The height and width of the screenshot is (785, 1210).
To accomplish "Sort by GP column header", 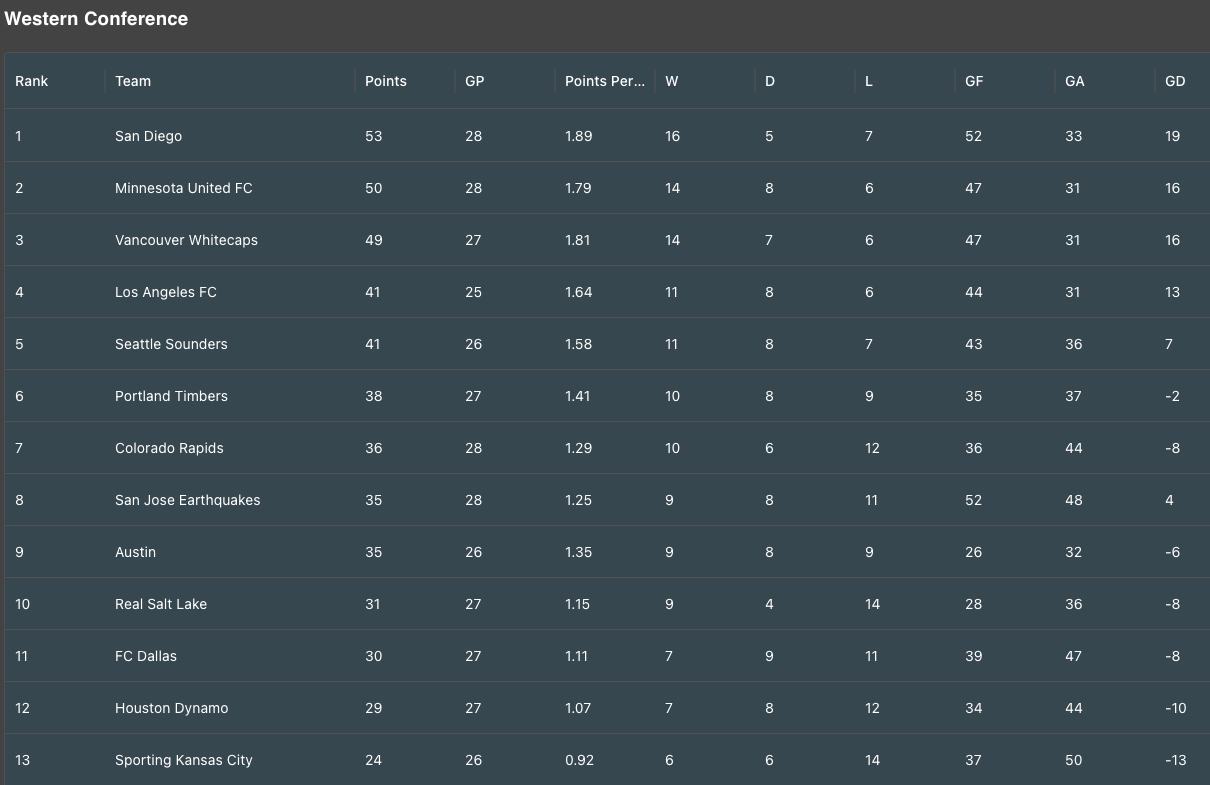I will click(x=475, y=81).
